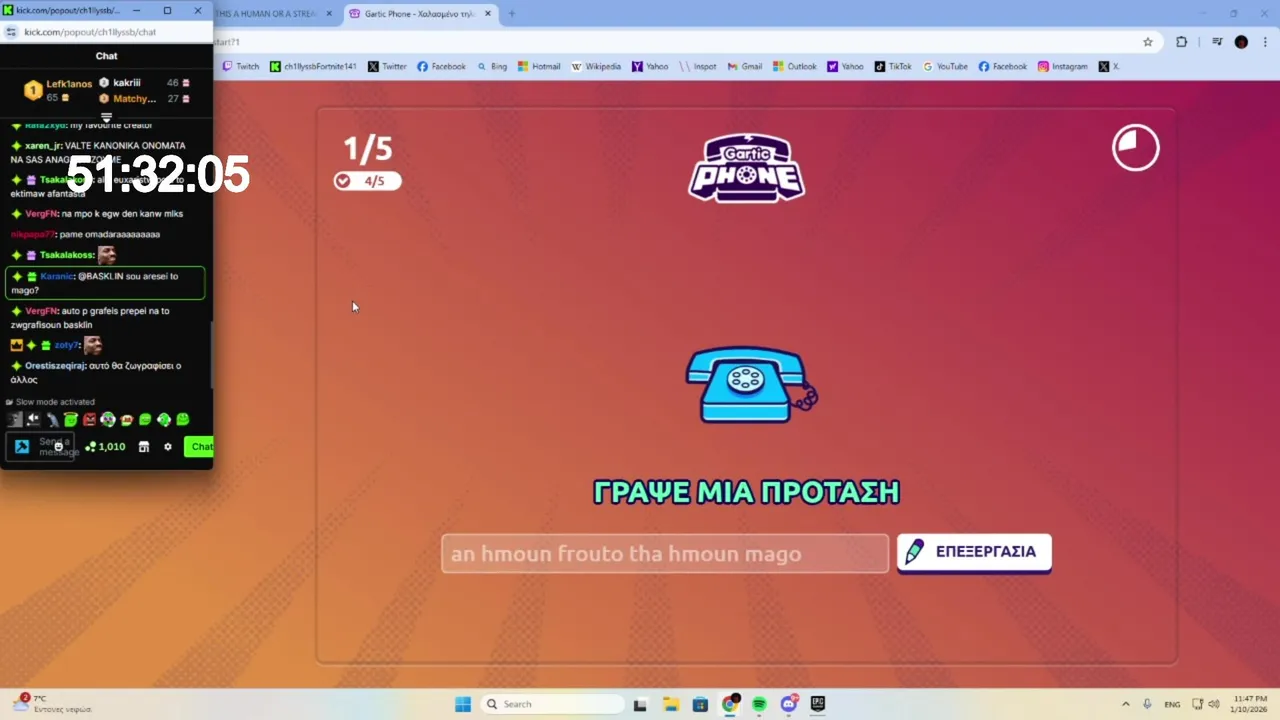Image resolution: width=1280 pixels, height=720 pixels.
Task: Open the taskbar clock and date
Action: 1248,704
